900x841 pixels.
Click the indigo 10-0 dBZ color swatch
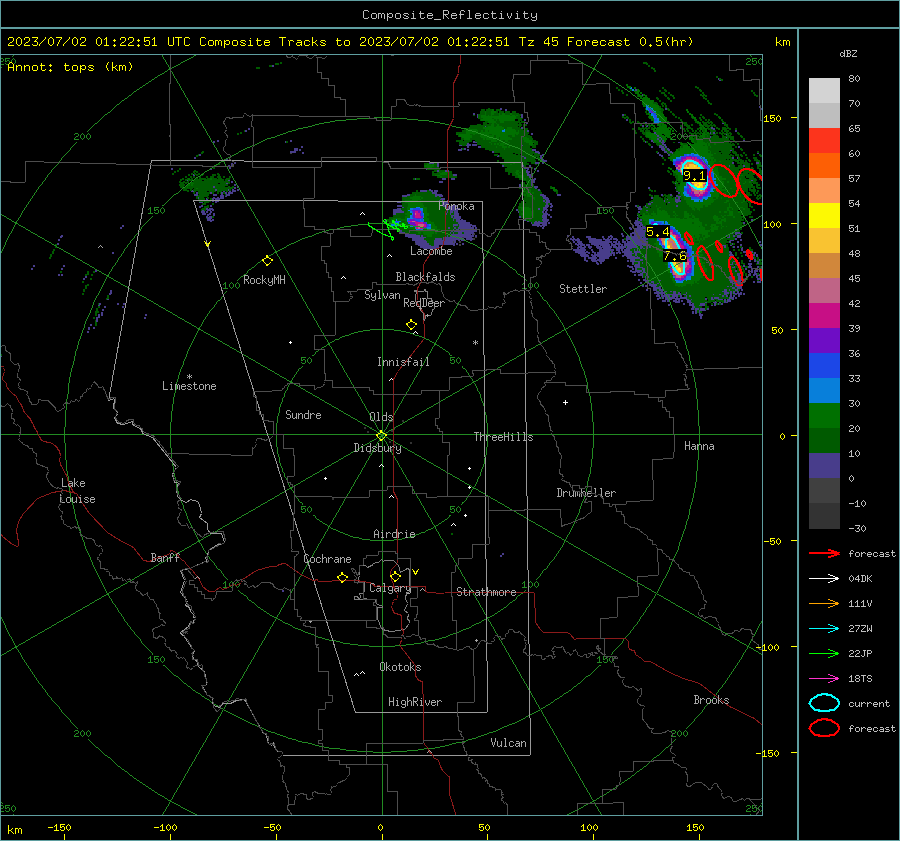(x=824, y=466)
